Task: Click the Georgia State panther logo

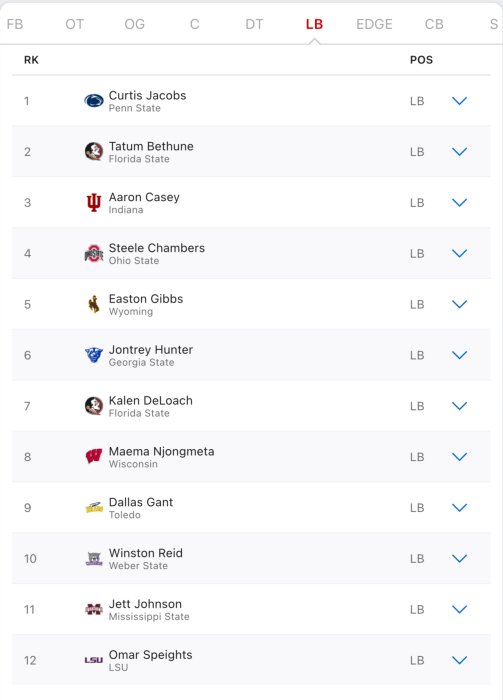Action: (94, 355)
